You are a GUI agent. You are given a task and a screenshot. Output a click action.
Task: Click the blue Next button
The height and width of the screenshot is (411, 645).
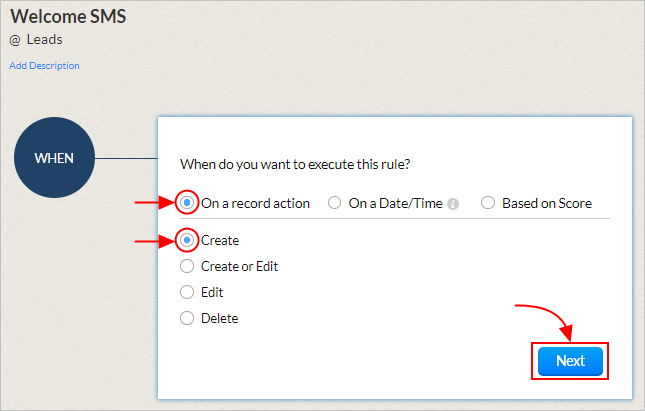coord(570,361)
